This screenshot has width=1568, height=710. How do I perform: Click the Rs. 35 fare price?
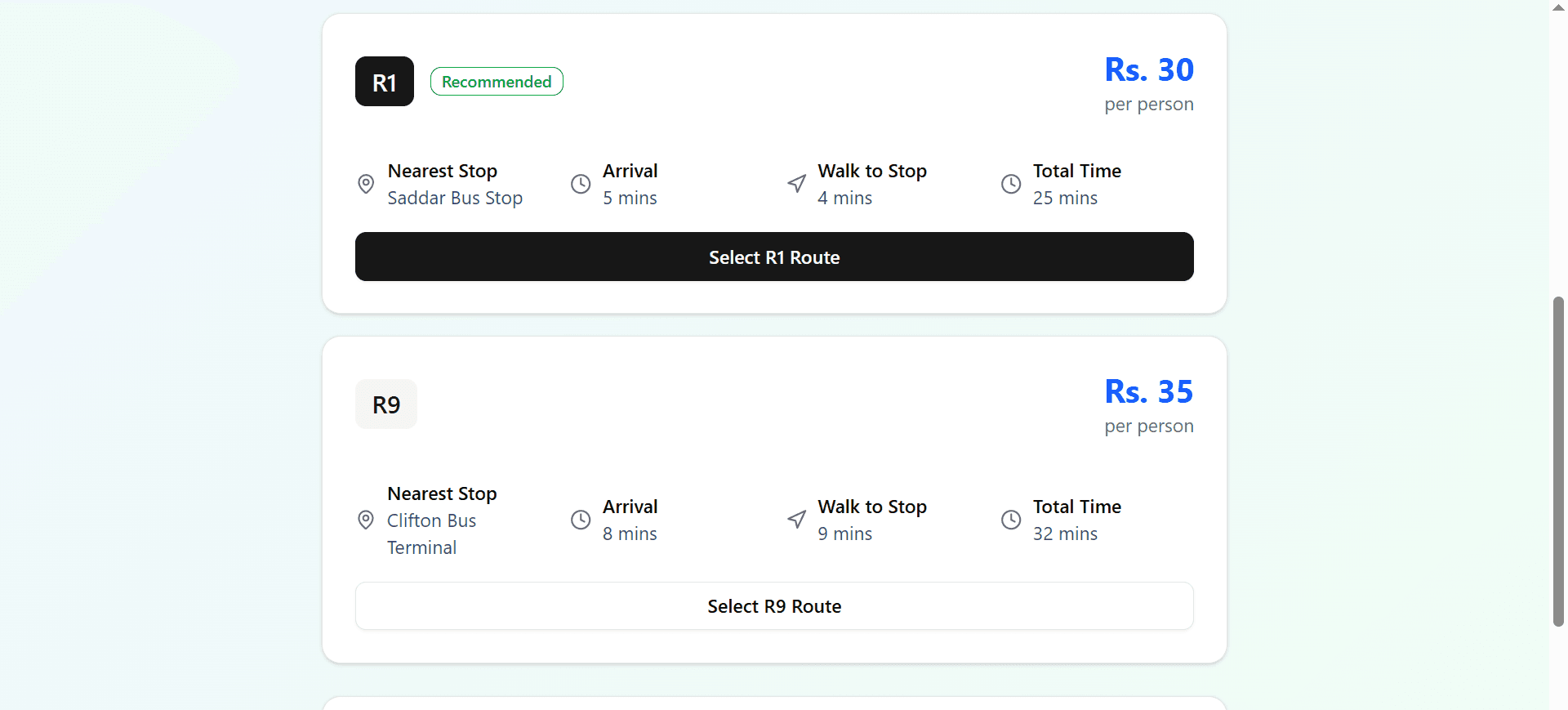[x=1148, y=392]
